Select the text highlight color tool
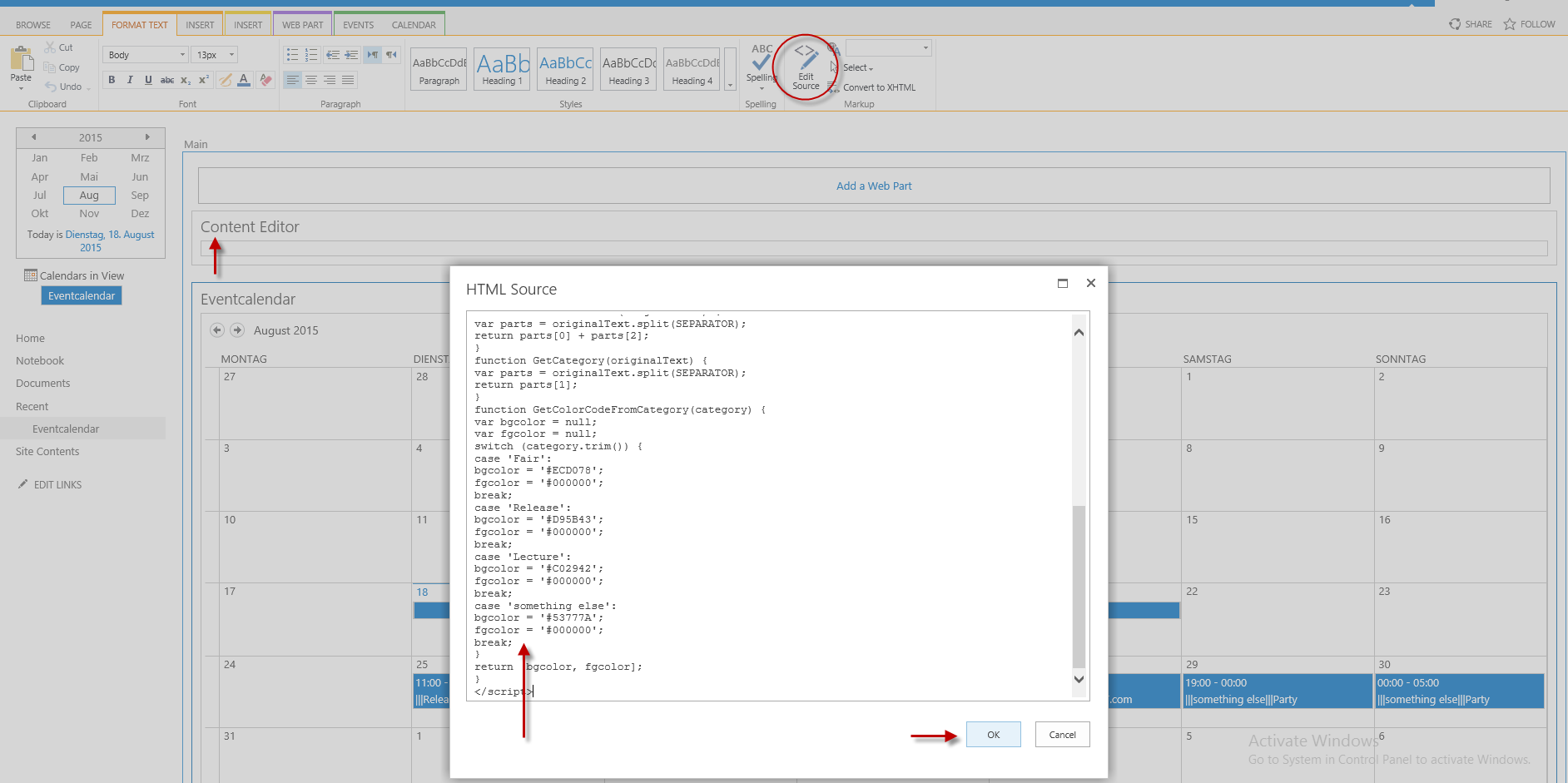The width and height of the screenshot is (1568, 783). tap(225, 80)
